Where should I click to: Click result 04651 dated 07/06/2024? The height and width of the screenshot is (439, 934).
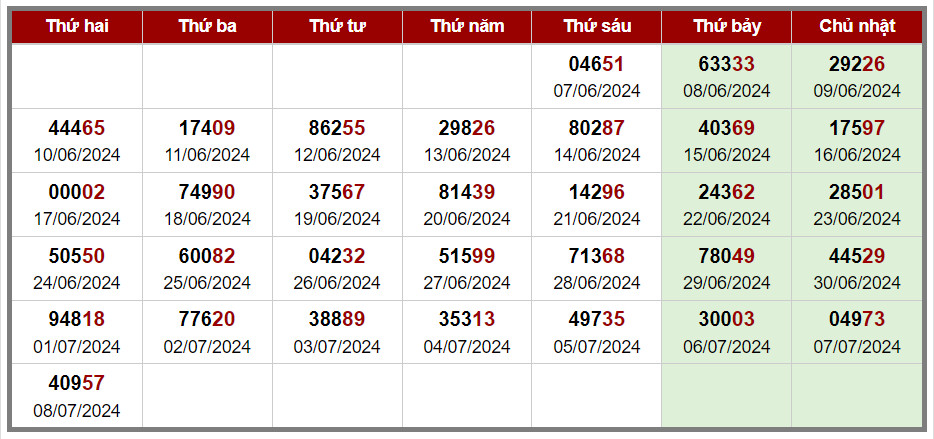click(596, 76)
